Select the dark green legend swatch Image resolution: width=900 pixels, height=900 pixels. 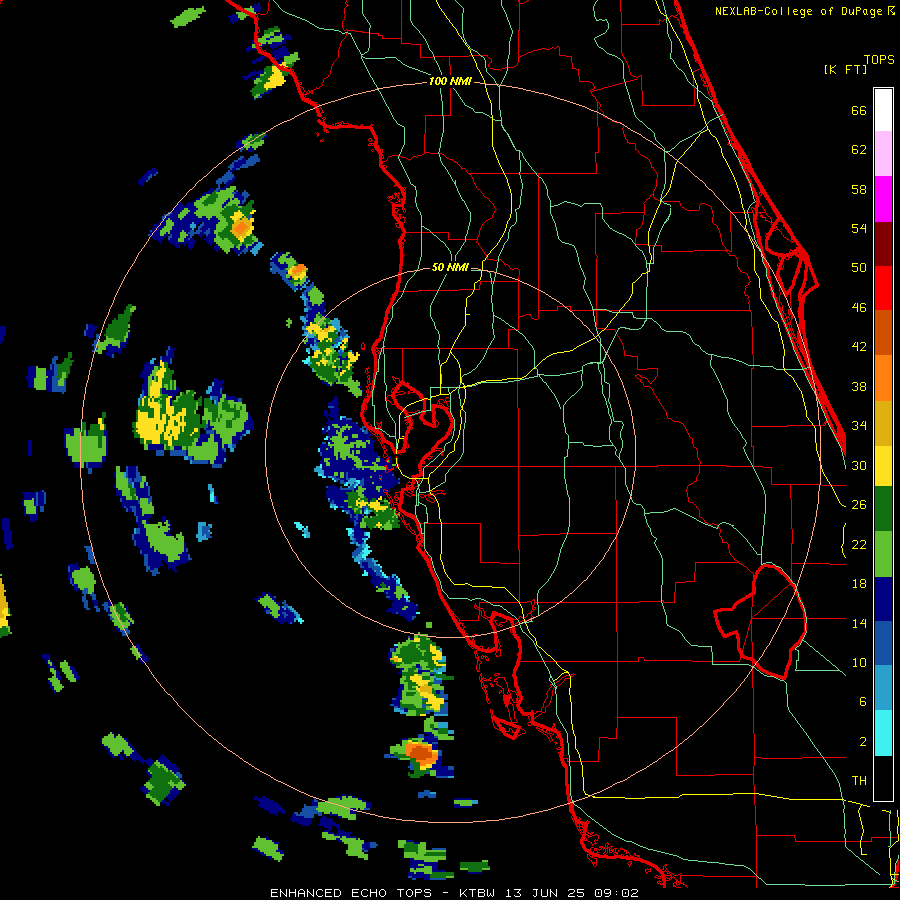tap(883, 509)
